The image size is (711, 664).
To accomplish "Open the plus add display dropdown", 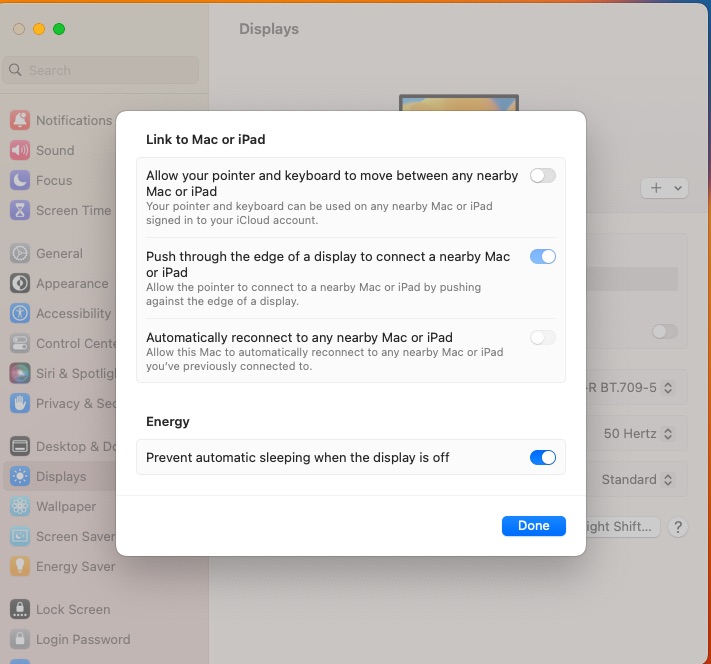I will tap(664, 188).
